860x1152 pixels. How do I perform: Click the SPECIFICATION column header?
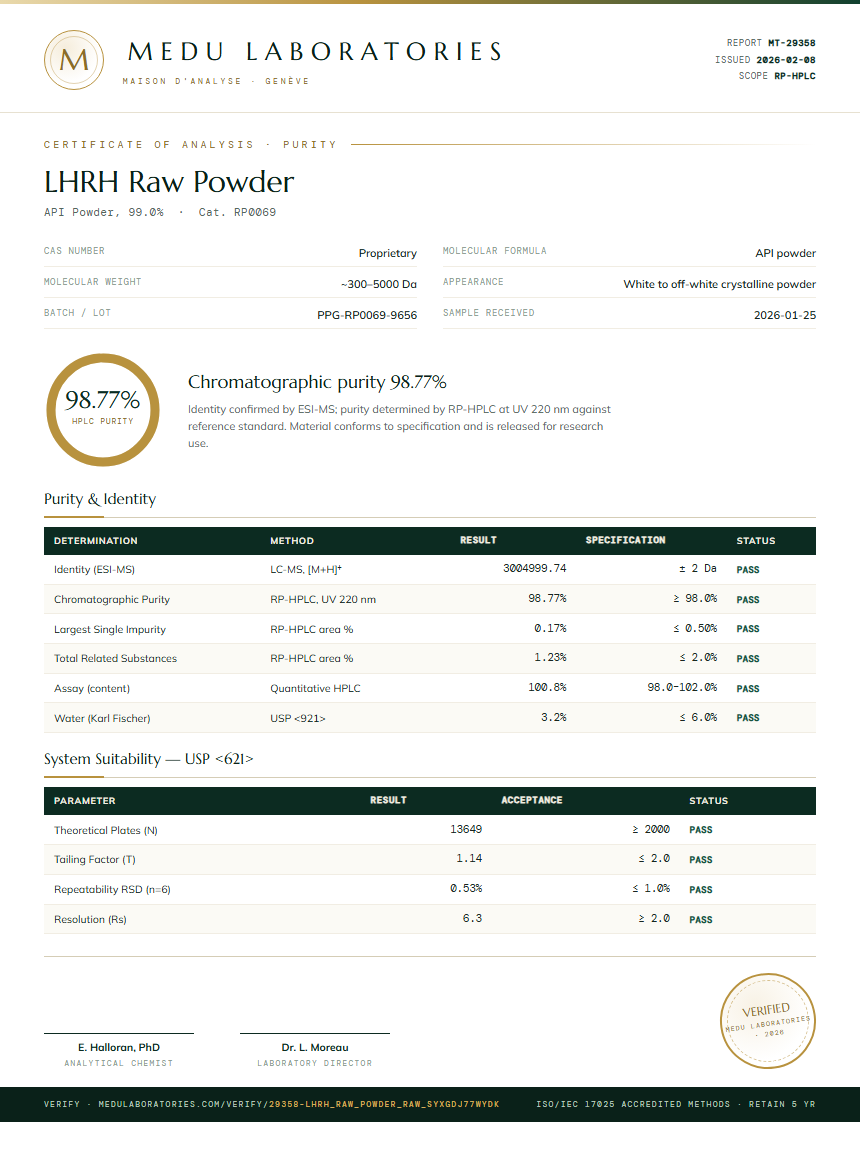click(625, 540)
